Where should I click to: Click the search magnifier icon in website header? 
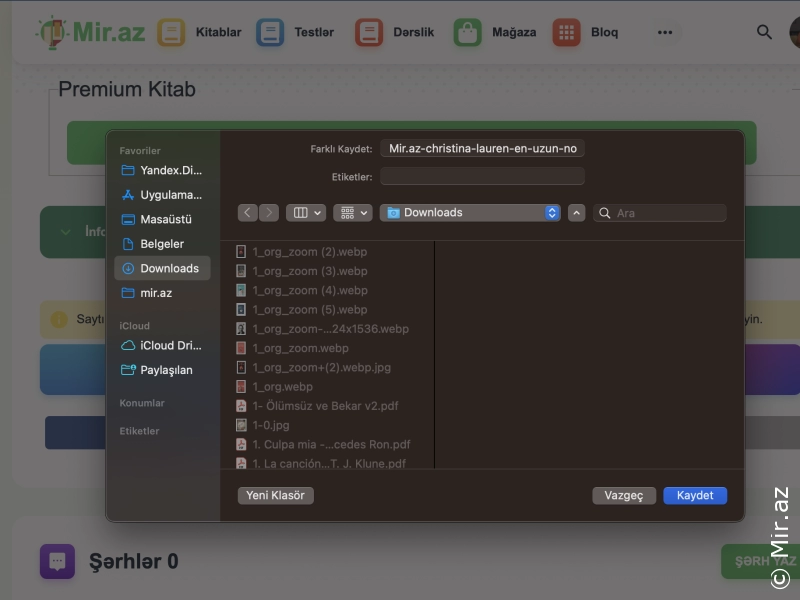764,32
